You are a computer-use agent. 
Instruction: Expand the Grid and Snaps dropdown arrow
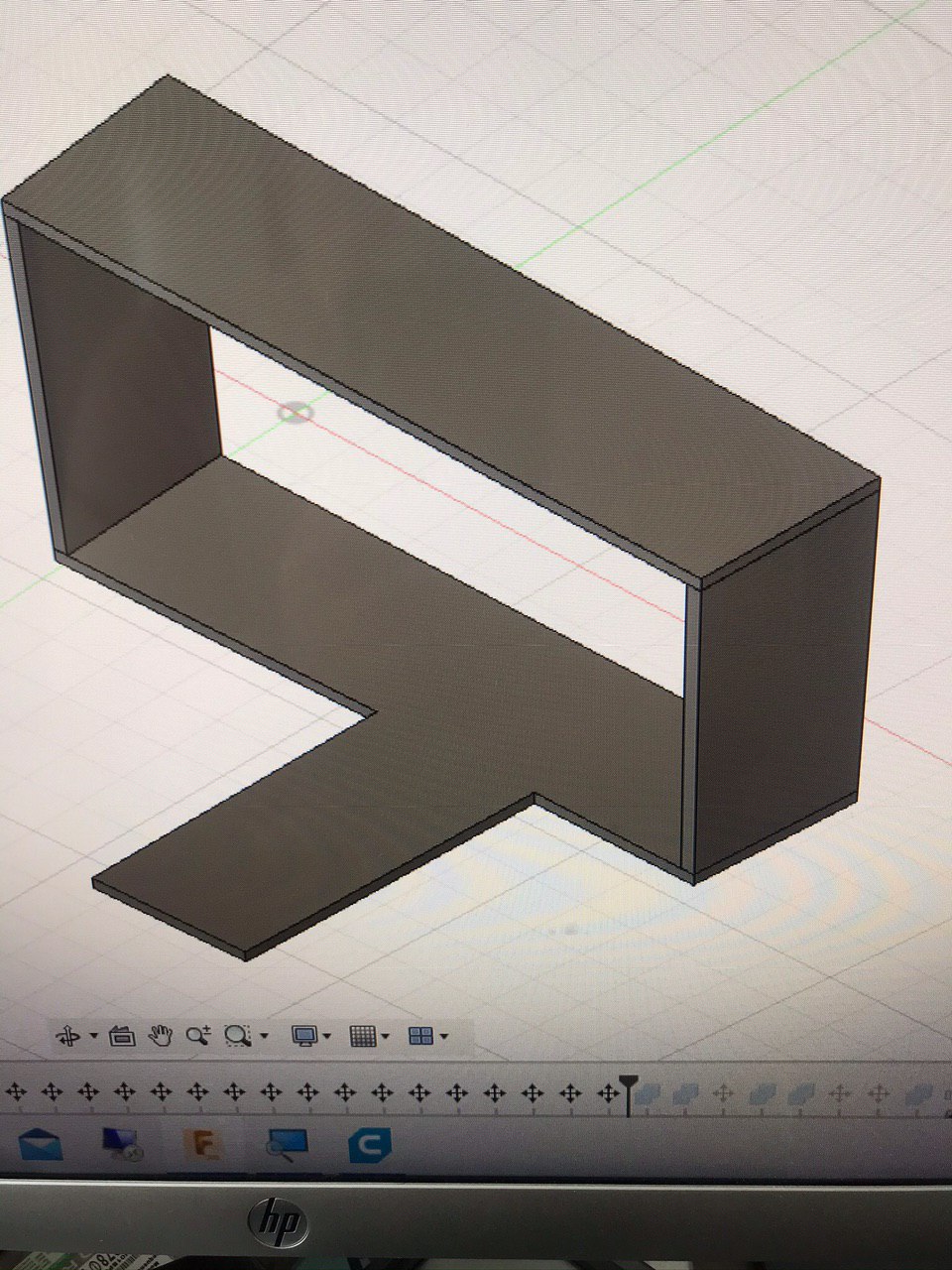[385, 1037]
